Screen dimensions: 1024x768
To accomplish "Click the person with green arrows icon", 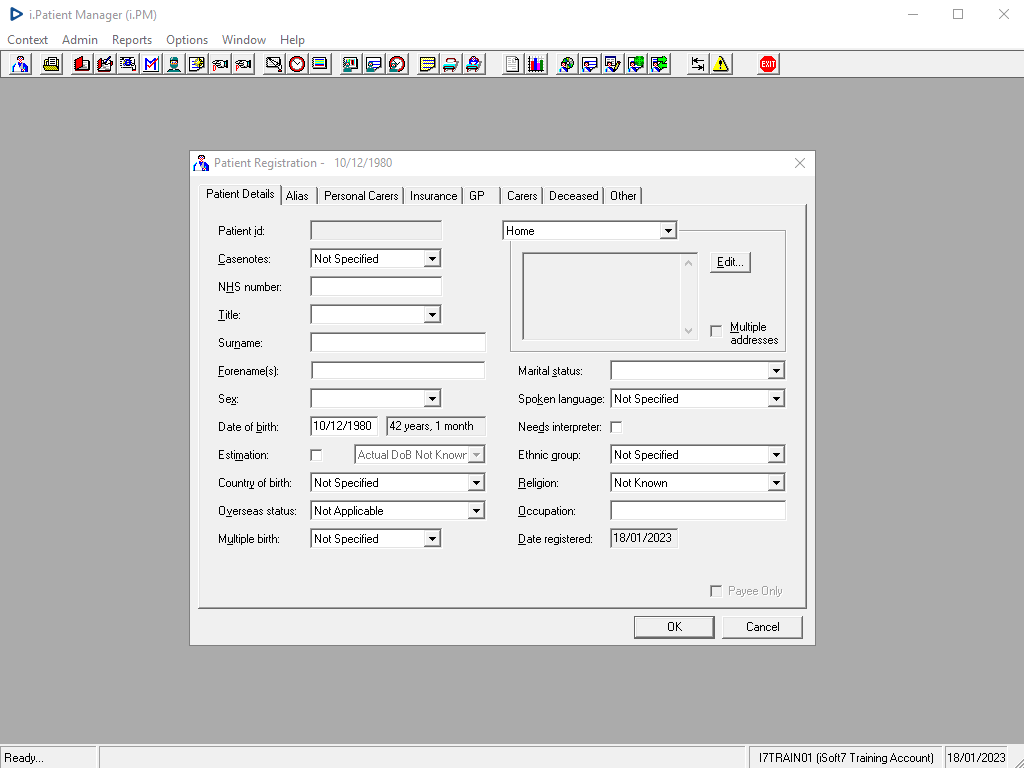I will tap(659, 64).
